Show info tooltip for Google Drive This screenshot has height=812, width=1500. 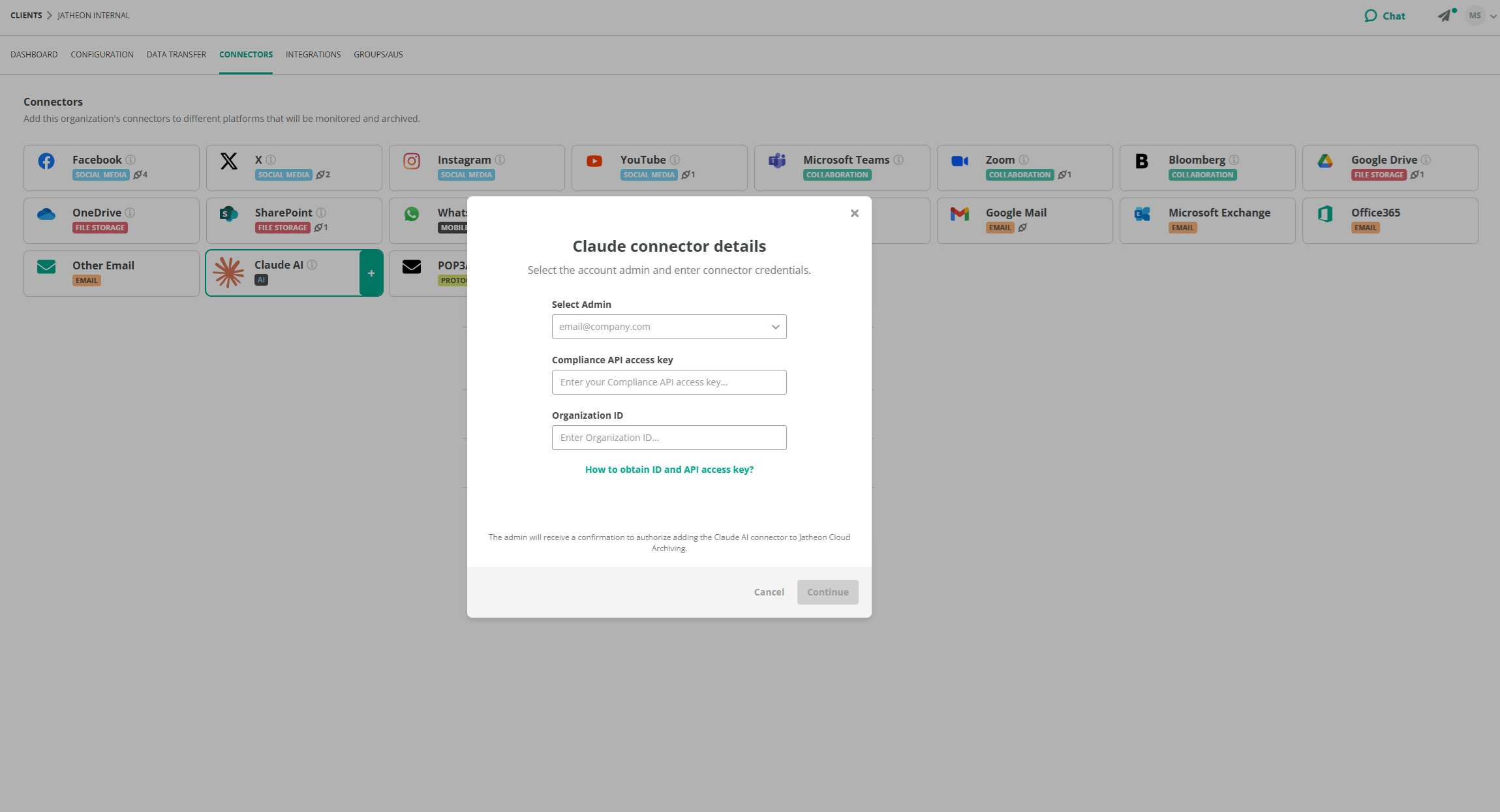tap(1426, 160)
